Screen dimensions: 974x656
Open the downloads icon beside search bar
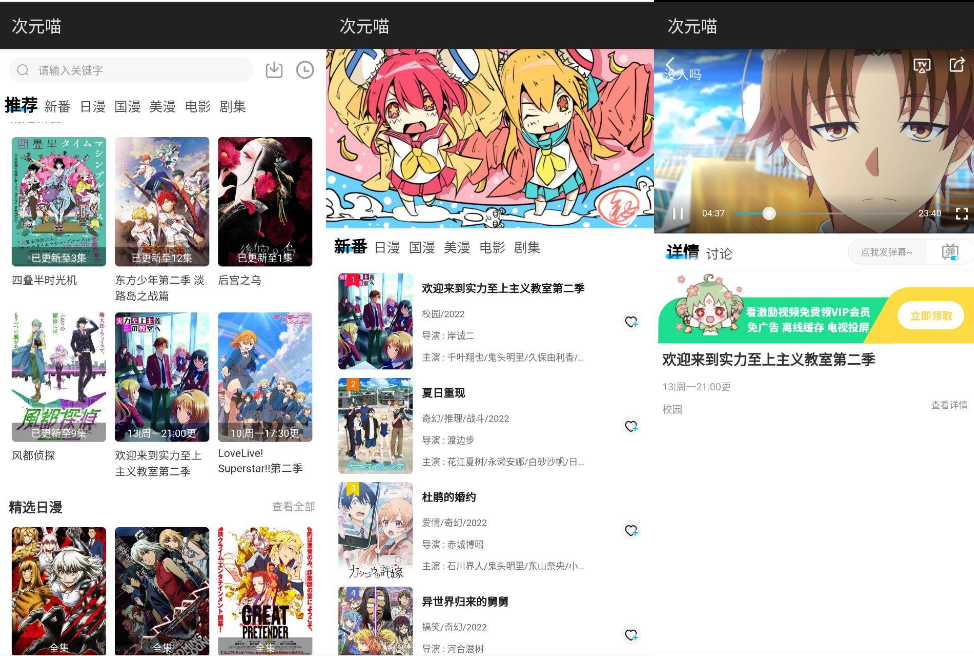click(274, 70)
